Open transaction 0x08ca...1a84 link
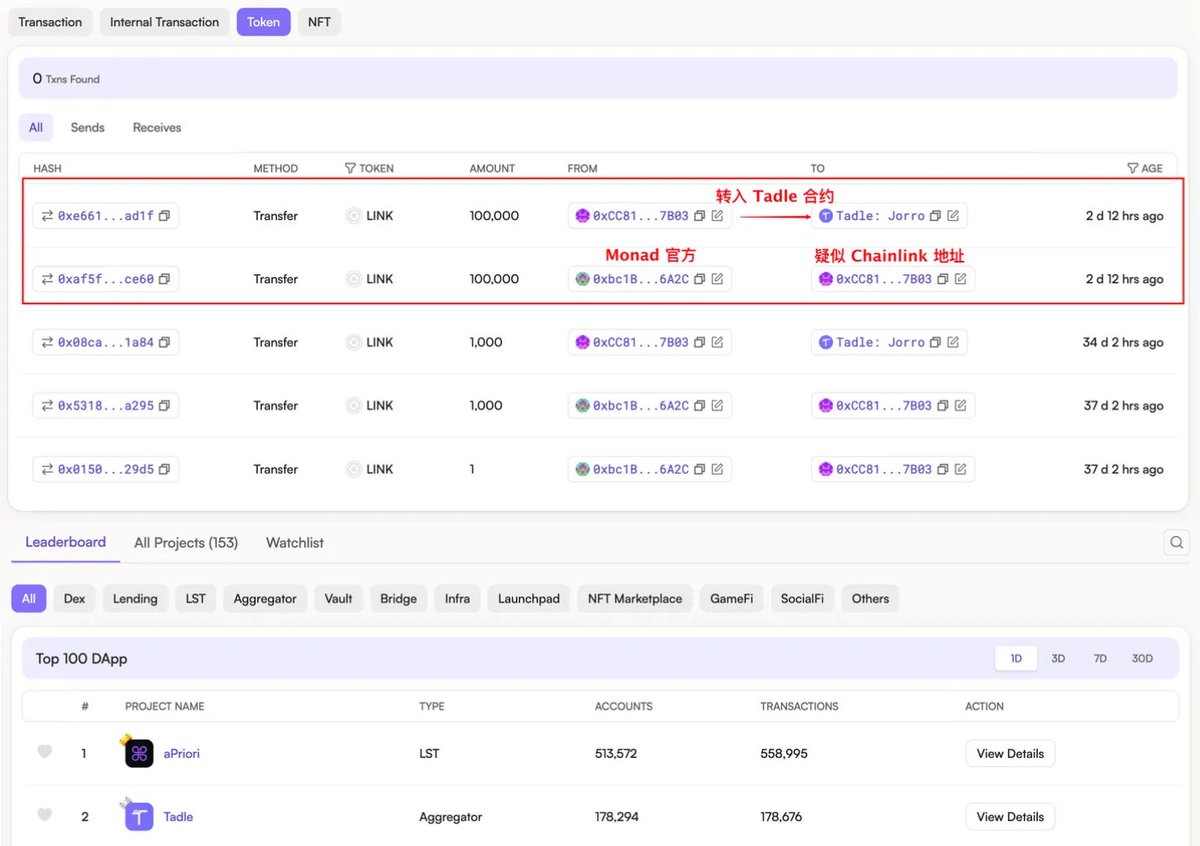This screenshot has height=846, width=1200. pyautogui.click(x=105, y=342)
